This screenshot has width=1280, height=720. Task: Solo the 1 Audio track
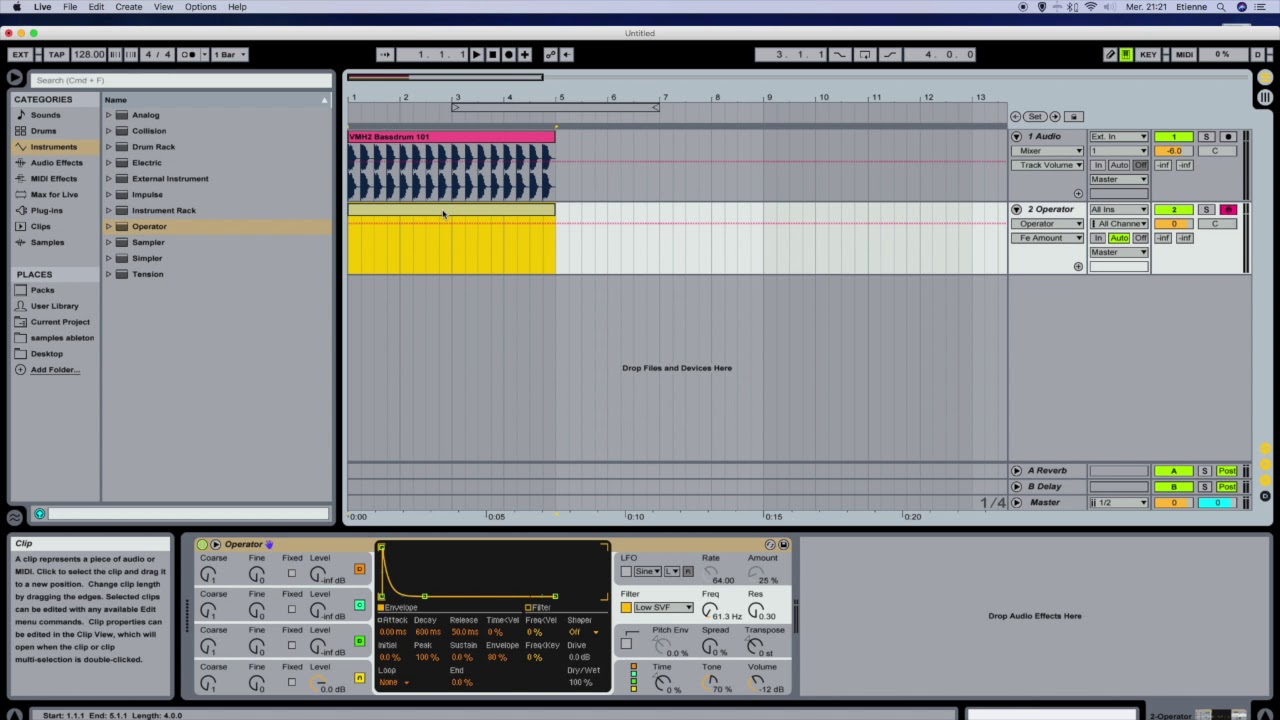point(1206,137)
